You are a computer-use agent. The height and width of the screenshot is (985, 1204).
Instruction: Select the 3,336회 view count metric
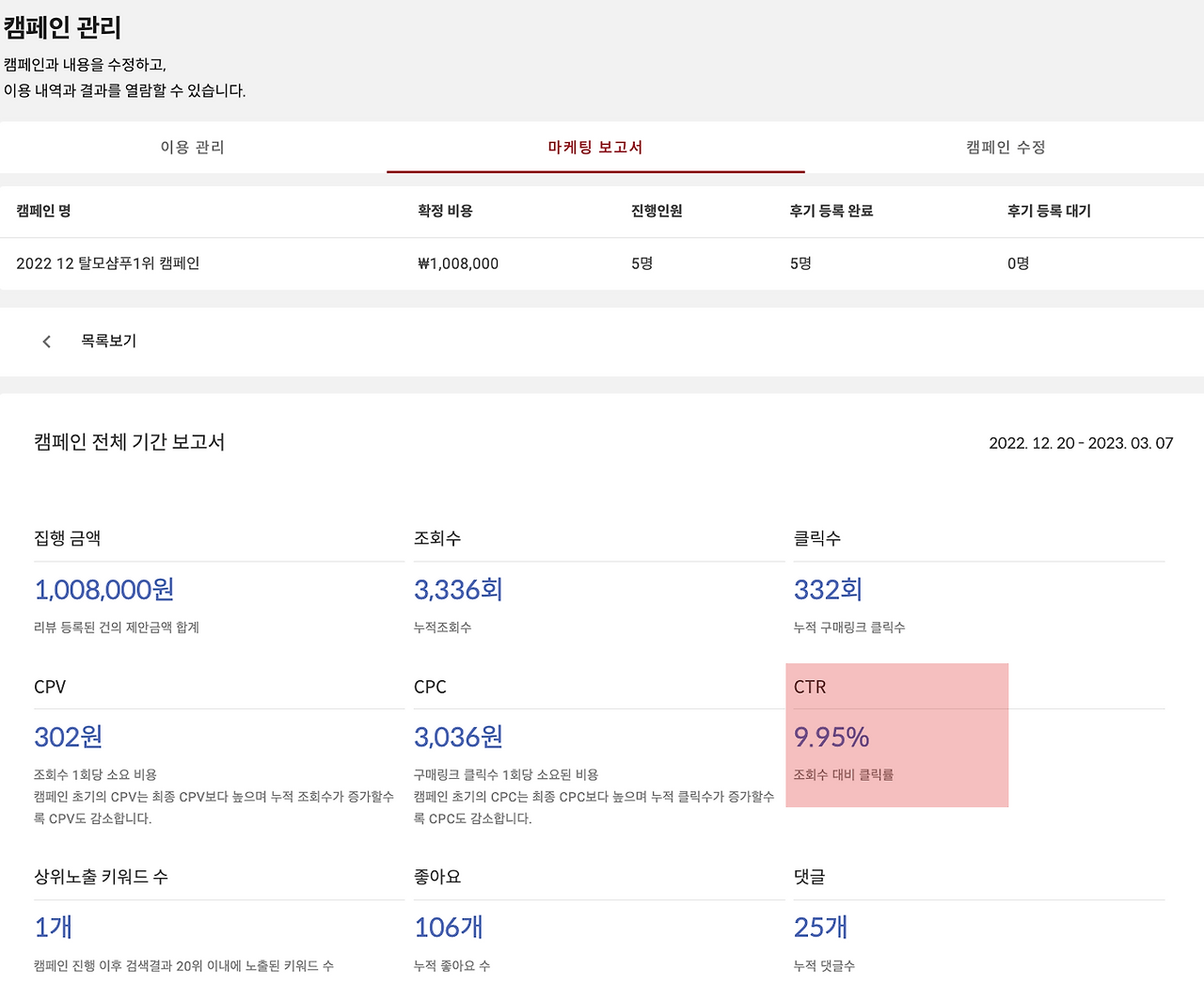pyautogui.click(x=458, y=590)
